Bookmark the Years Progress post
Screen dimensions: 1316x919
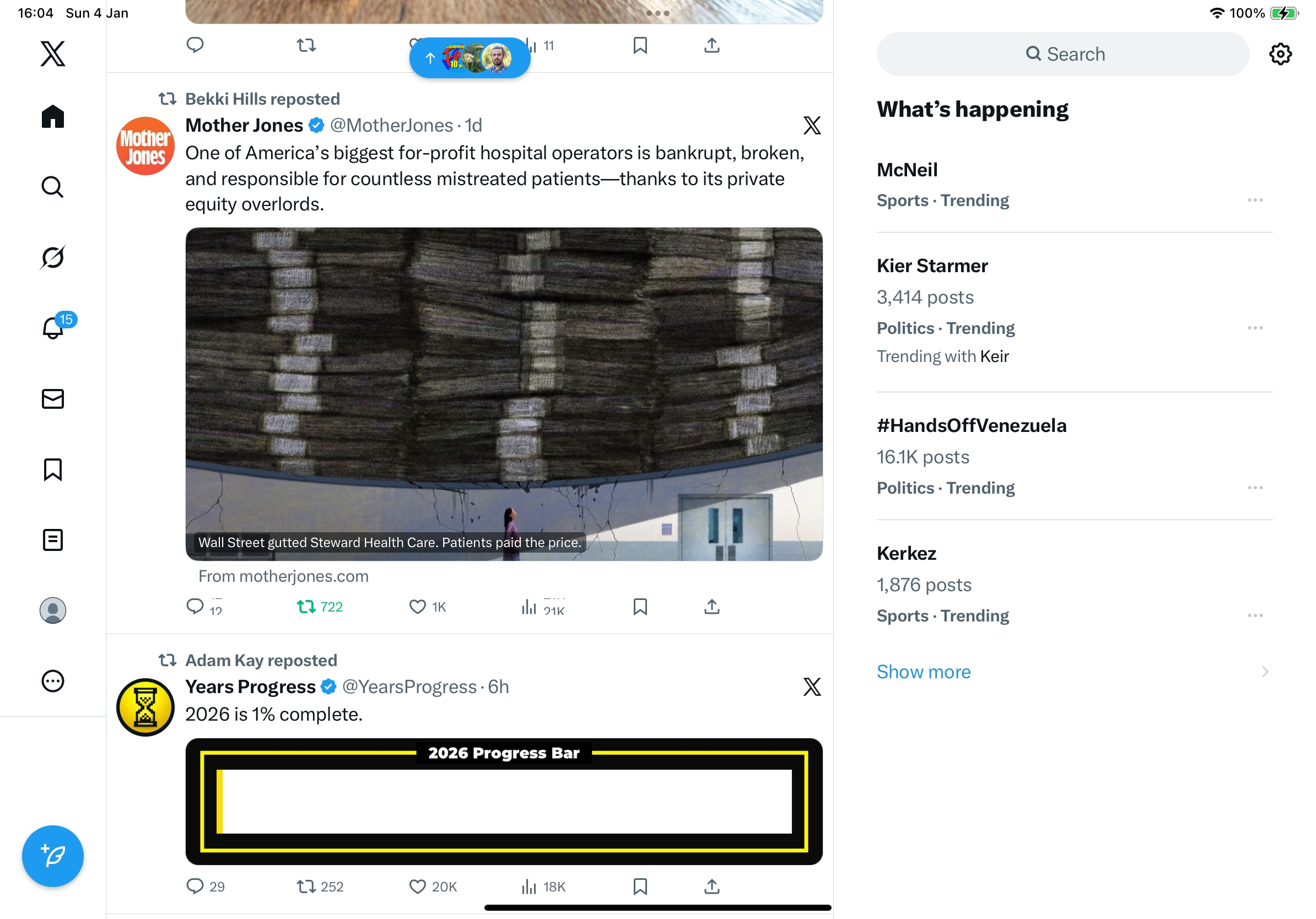point(640,886)
